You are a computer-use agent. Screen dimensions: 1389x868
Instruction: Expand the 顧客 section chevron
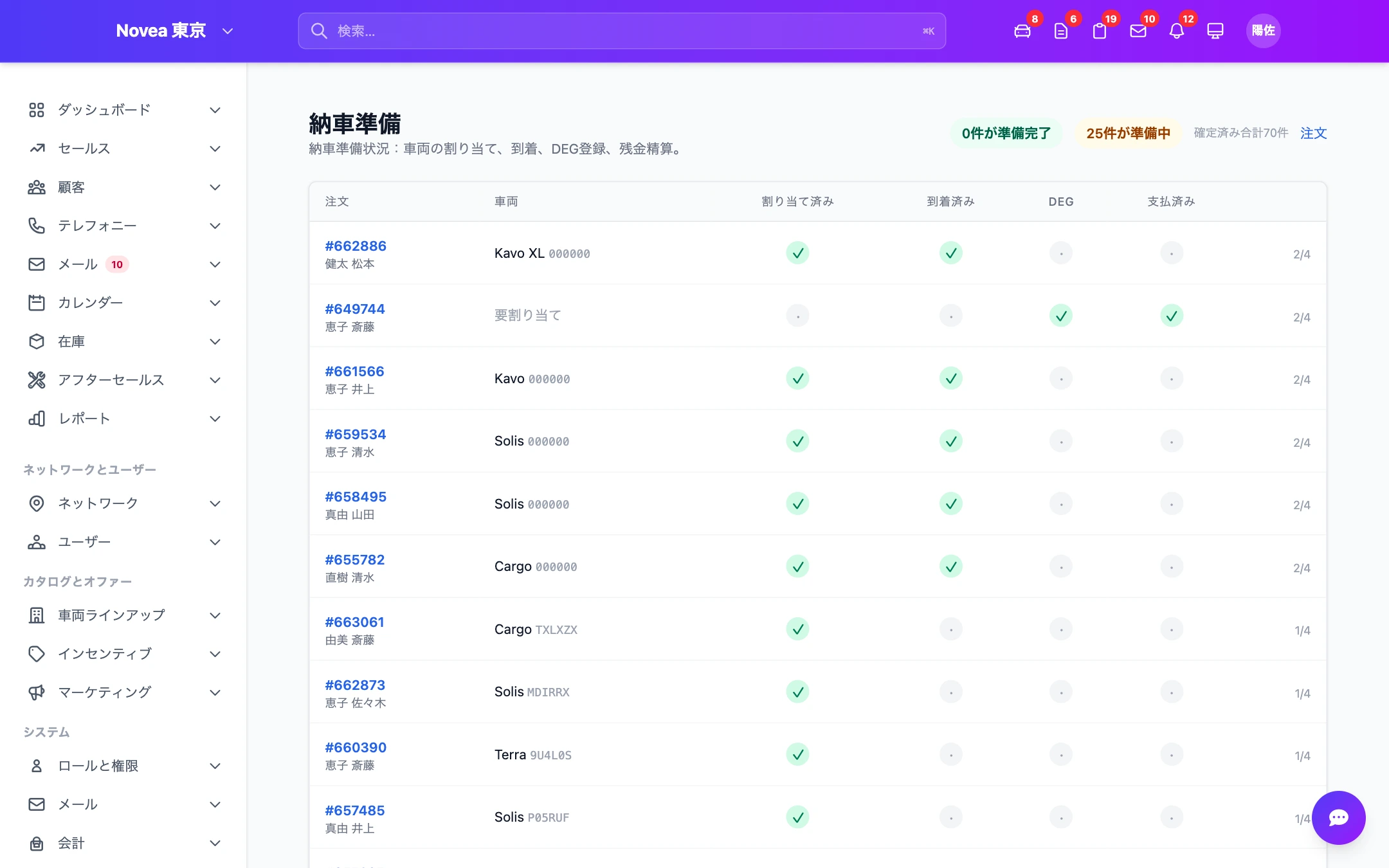click(x=215, y=187)
